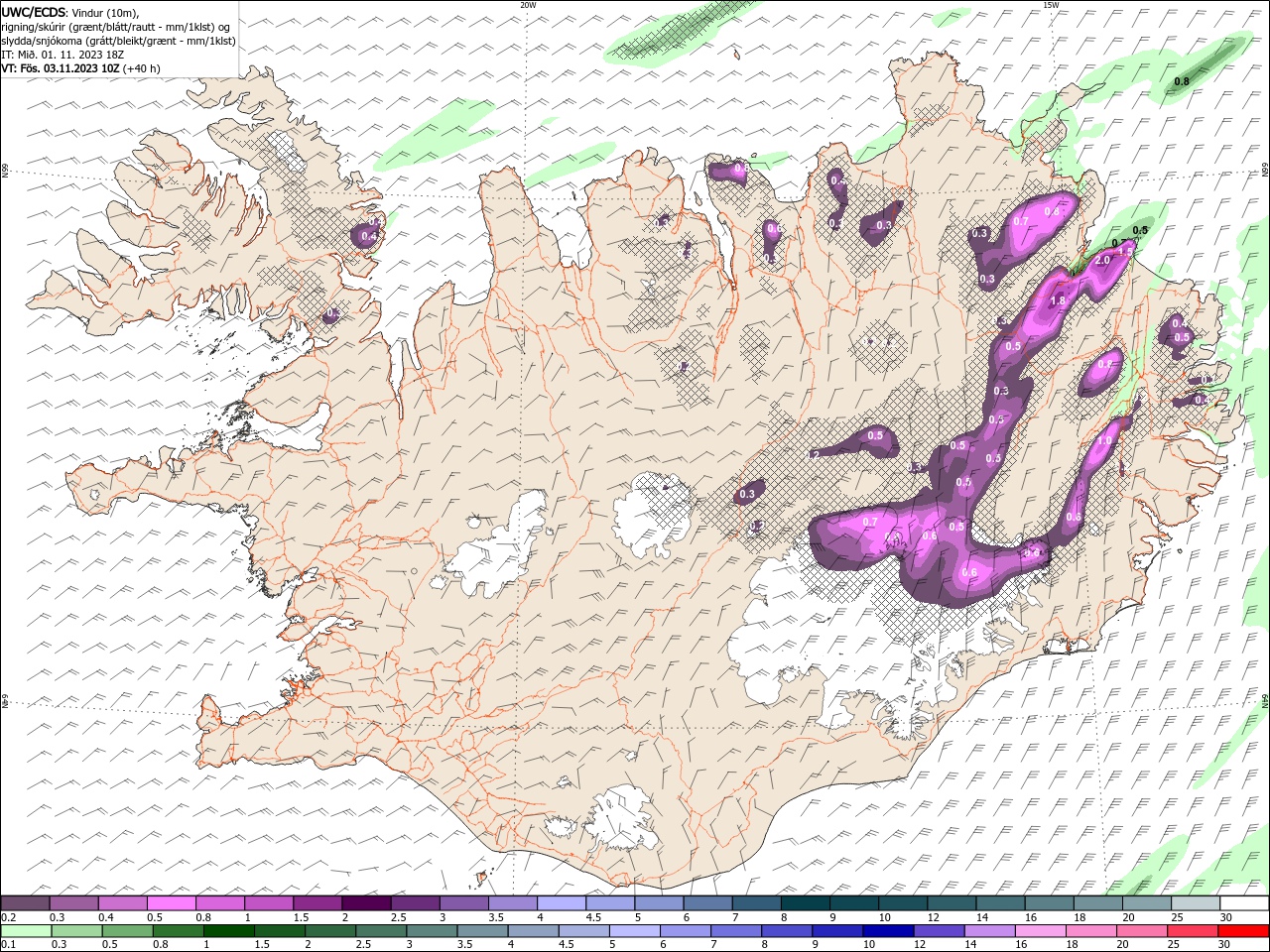This screenshot has width=1270, height=952.
Task: Pick the red-pink rain swatch labeled 25
Action: pos(1192,931)
